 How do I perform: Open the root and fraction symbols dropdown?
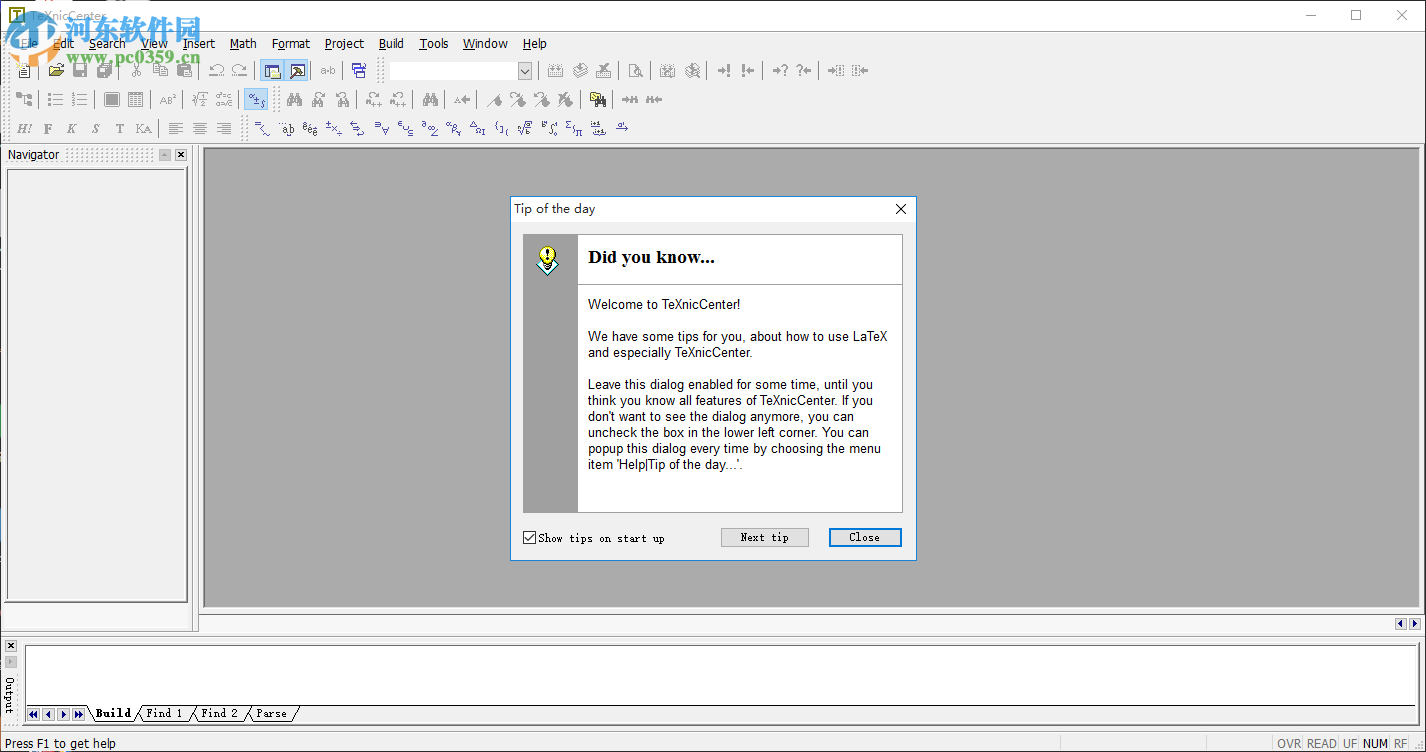click(x=525, y=128)
